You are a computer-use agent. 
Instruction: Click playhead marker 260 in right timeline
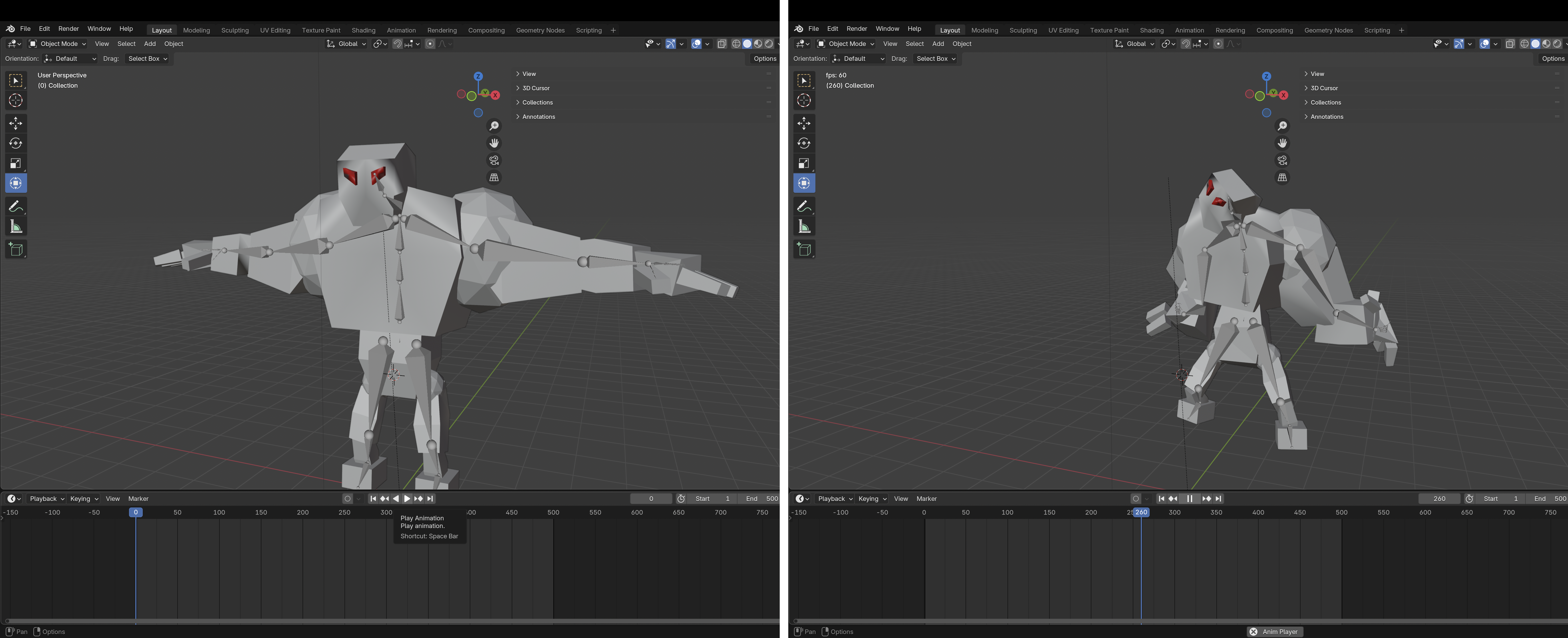click(1141, 512)
